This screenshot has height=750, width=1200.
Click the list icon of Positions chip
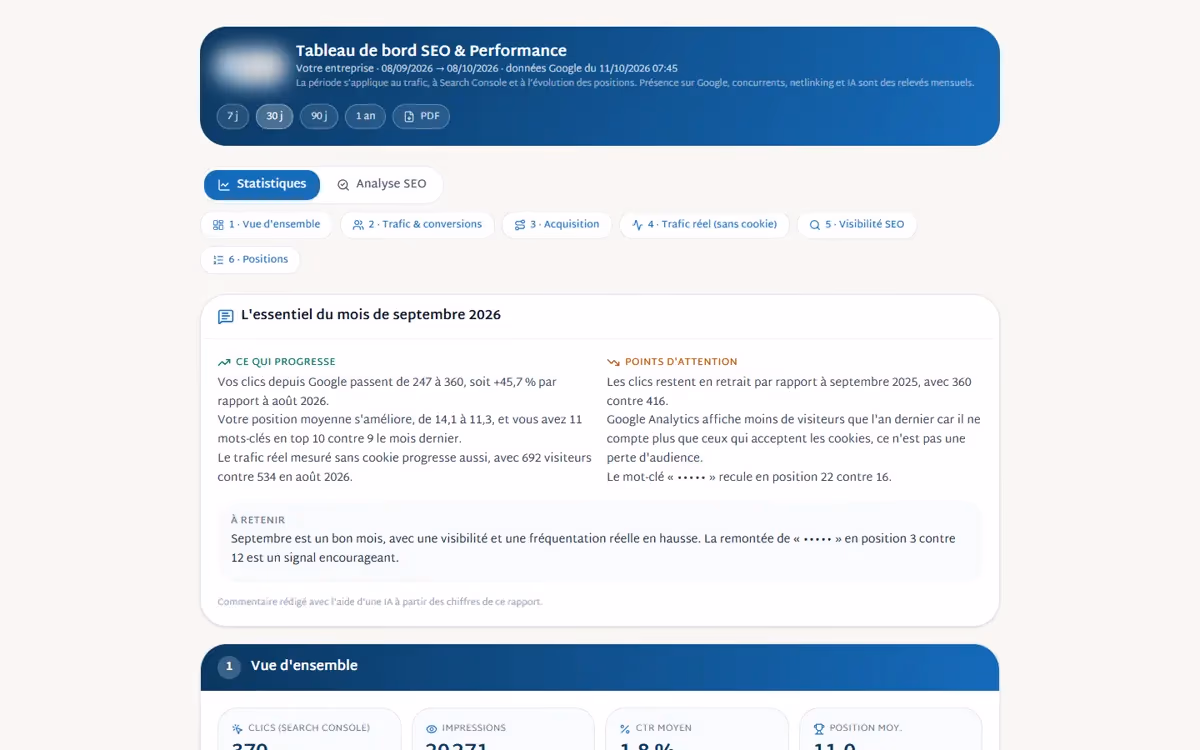click(x=218, y=260)
